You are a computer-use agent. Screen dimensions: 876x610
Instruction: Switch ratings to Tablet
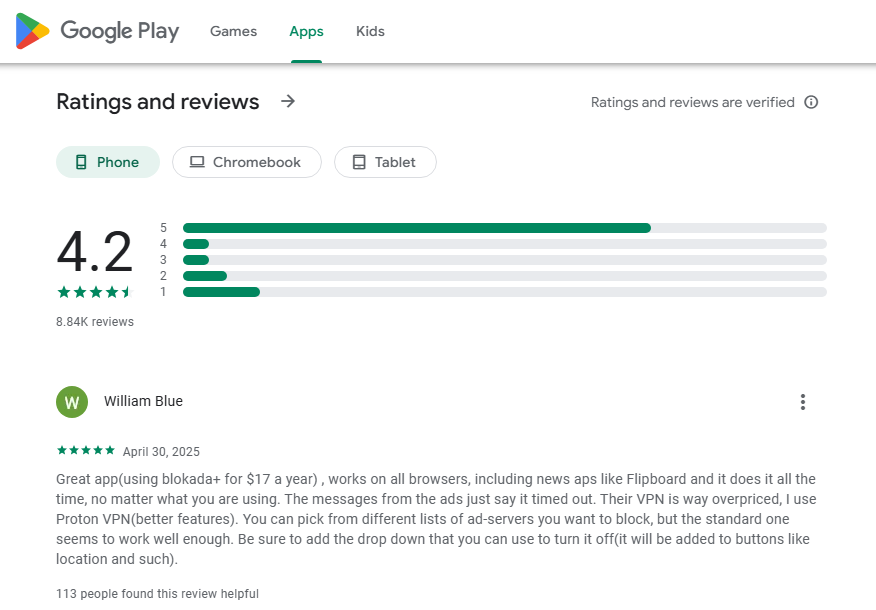[x=385, y=161]
